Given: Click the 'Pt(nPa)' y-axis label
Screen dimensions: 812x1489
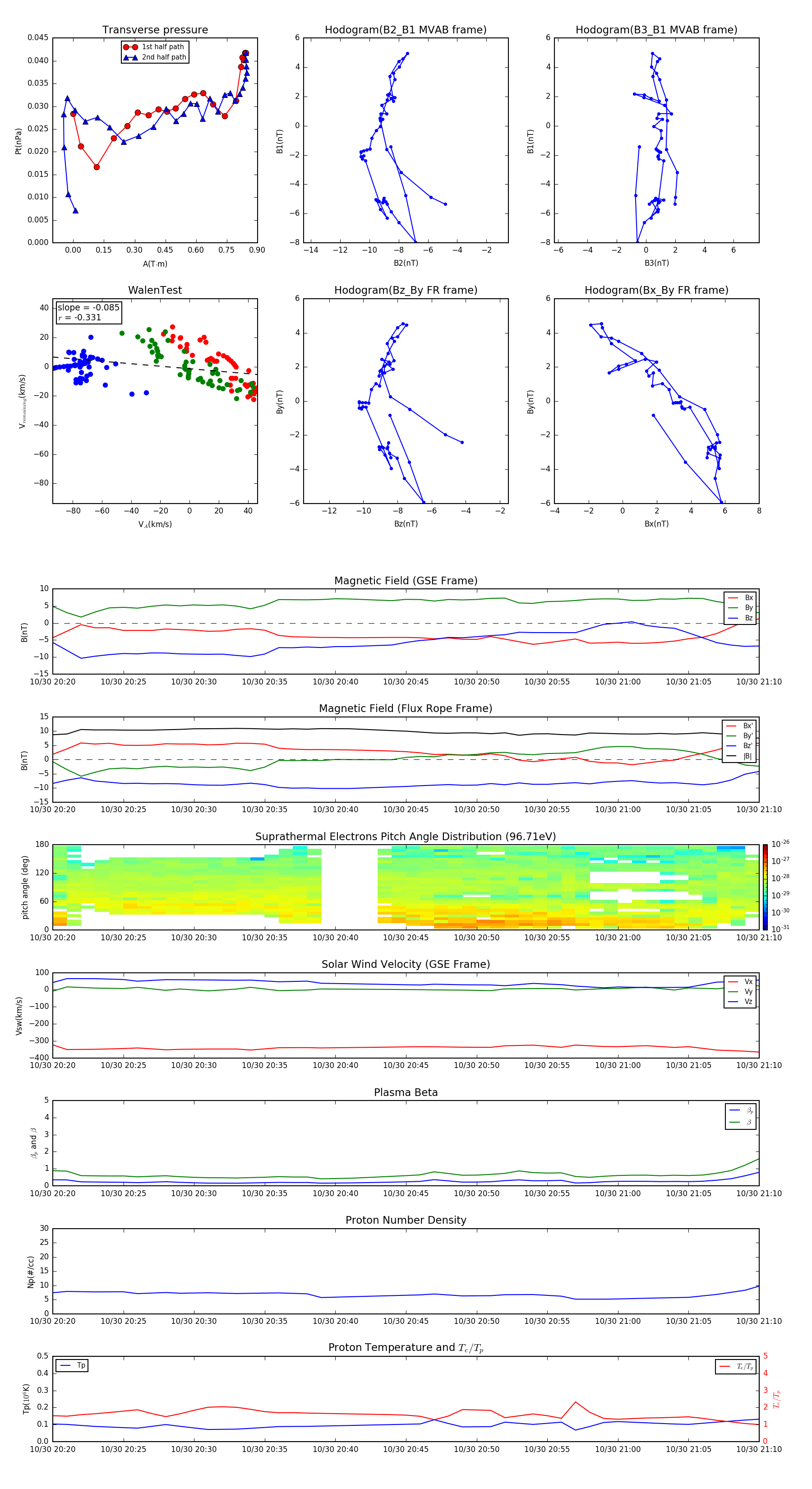Looking at the screenshot, I should tap(18, 140).
